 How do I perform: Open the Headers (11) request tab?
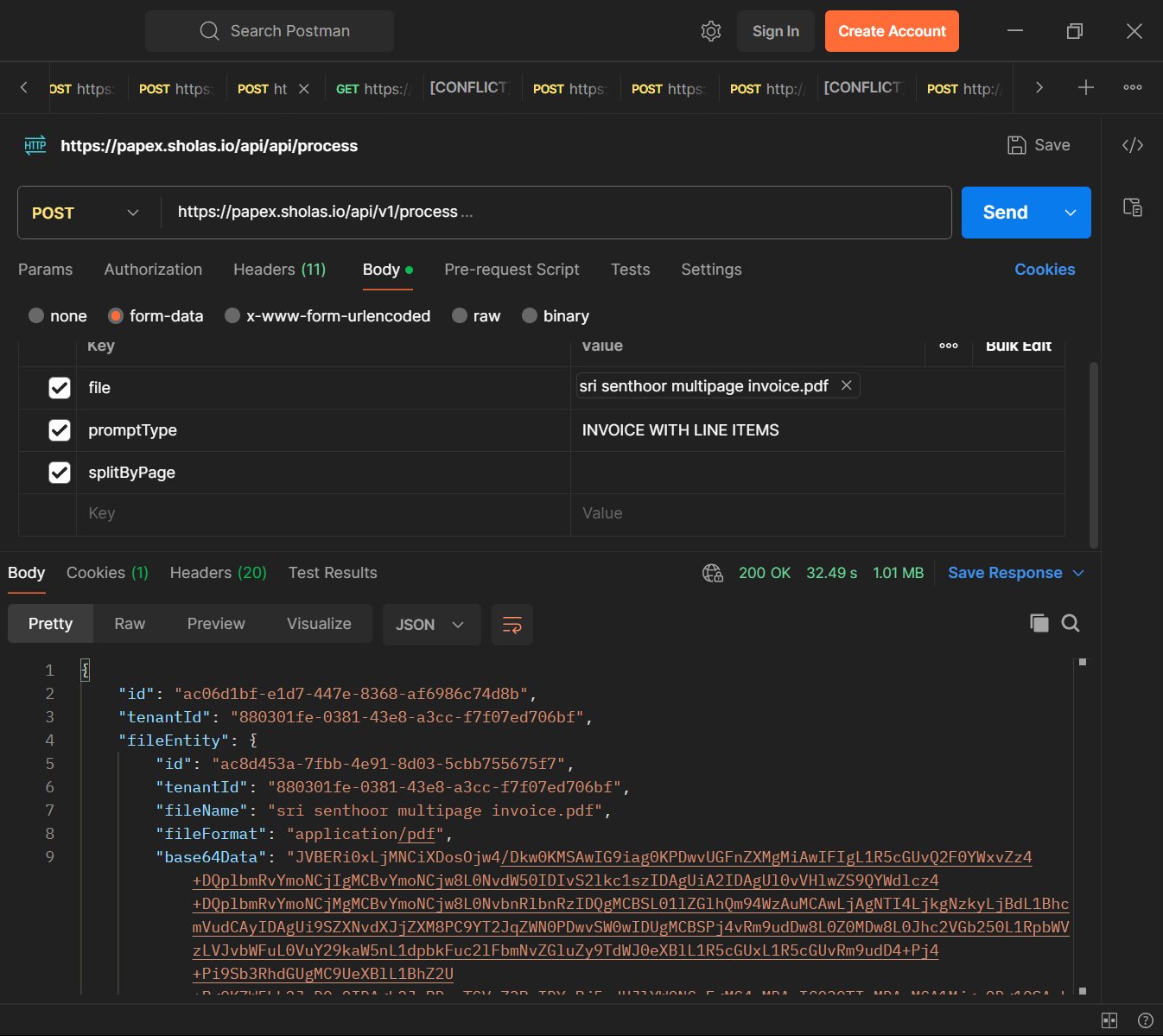(x=280, y=270)
